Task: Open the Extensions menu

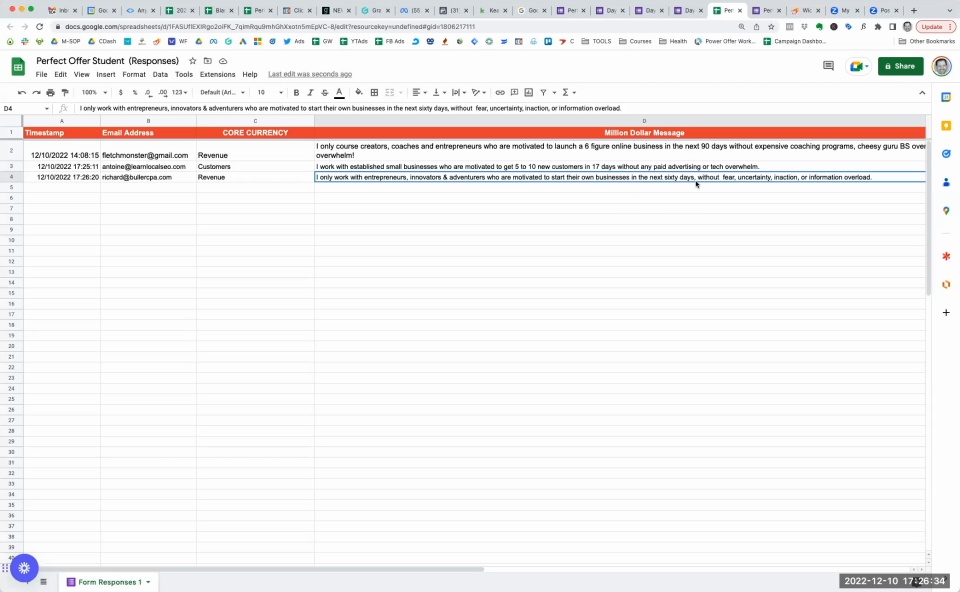Action: (x=217, y=75)
